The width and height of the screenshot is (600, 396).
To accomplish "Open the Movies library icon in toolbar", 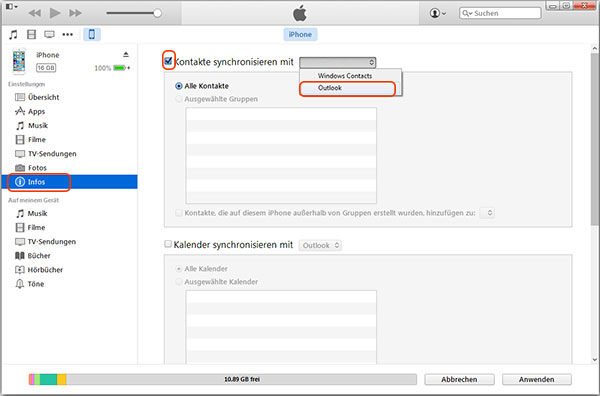I will tap(31, 34).
